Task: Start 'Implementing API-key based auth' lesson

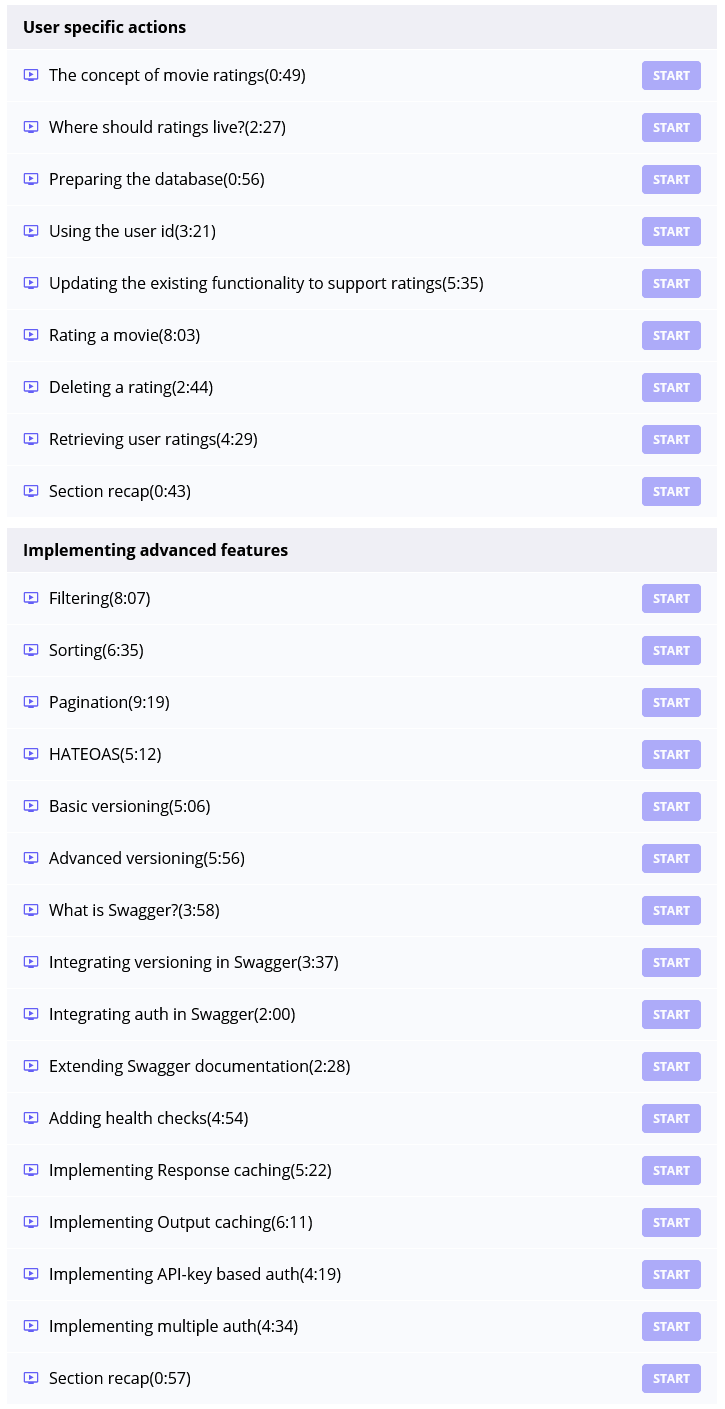Action: coord(671,1274)
